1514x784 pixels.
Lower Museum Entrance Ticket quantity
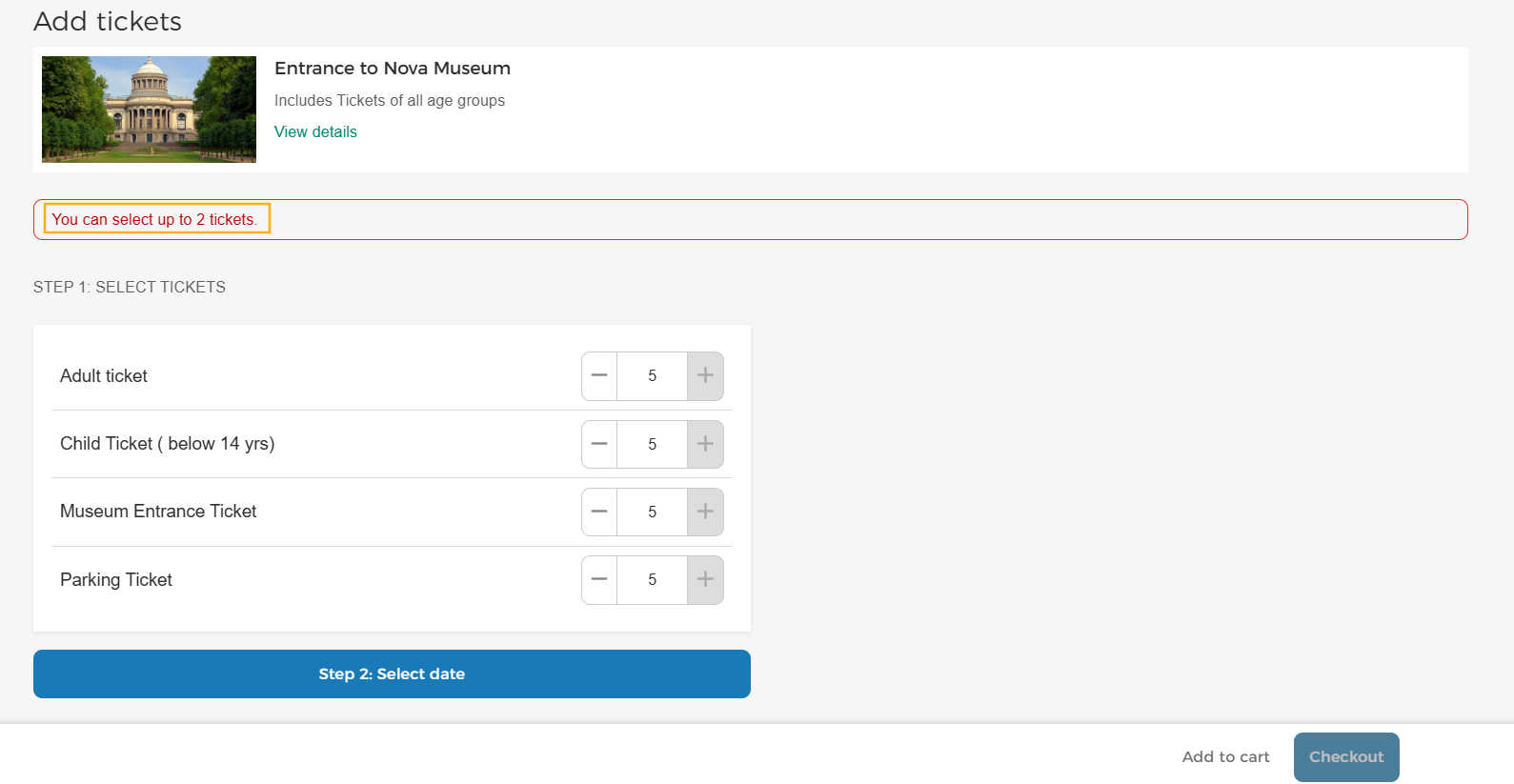tap(599, 512)
